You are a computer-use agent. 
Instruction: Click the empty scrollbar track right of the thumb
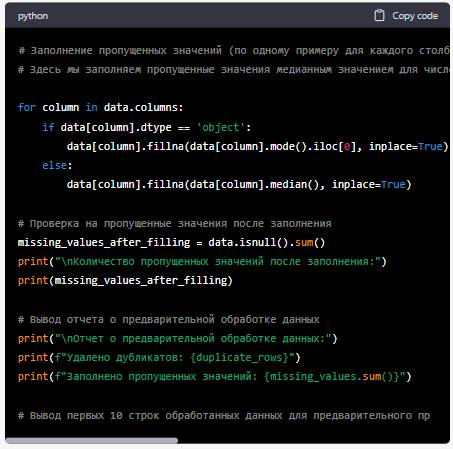(313, 441)
